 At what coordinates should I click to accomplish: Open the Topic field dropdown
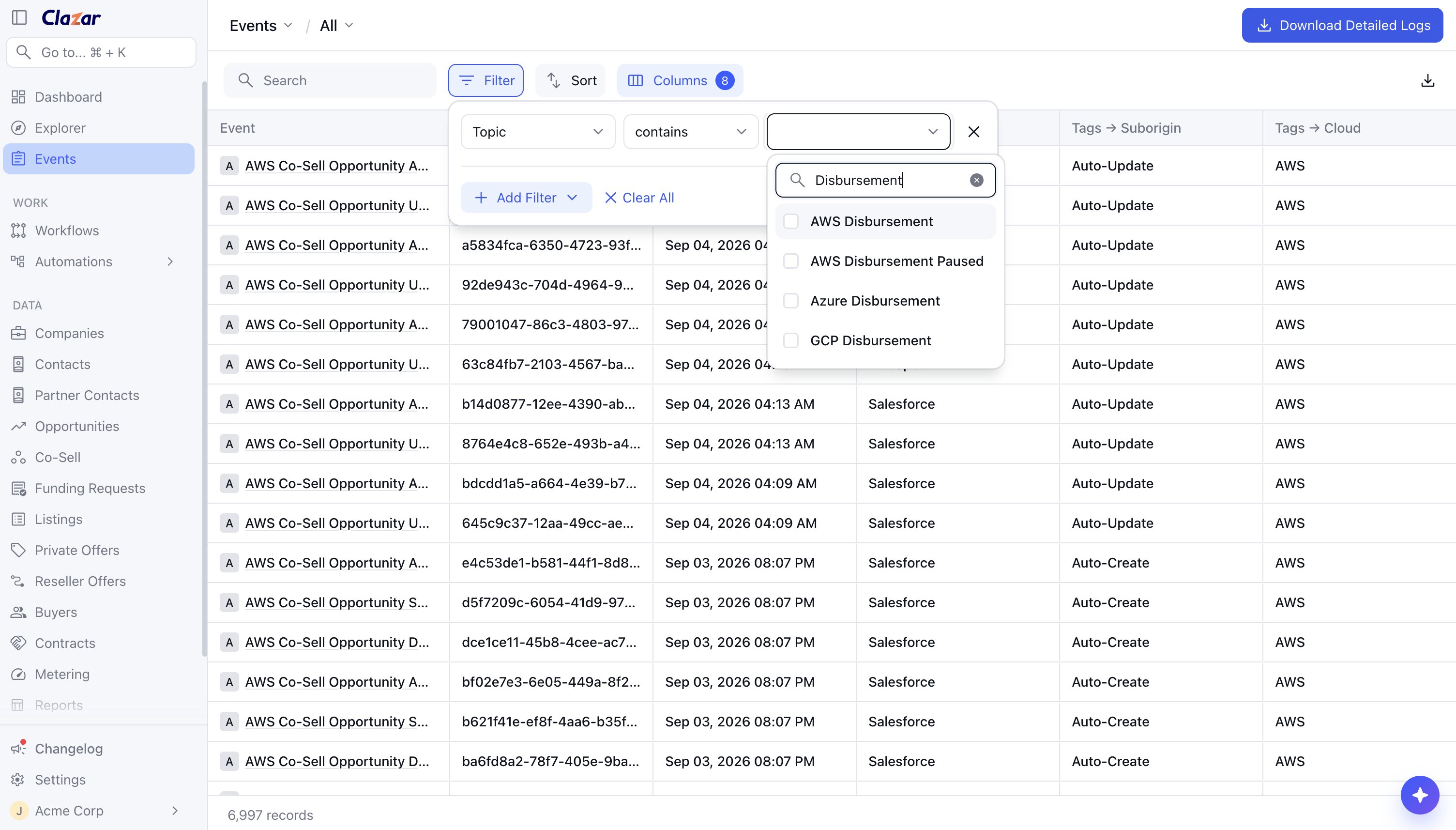click(x=538, y=132)
